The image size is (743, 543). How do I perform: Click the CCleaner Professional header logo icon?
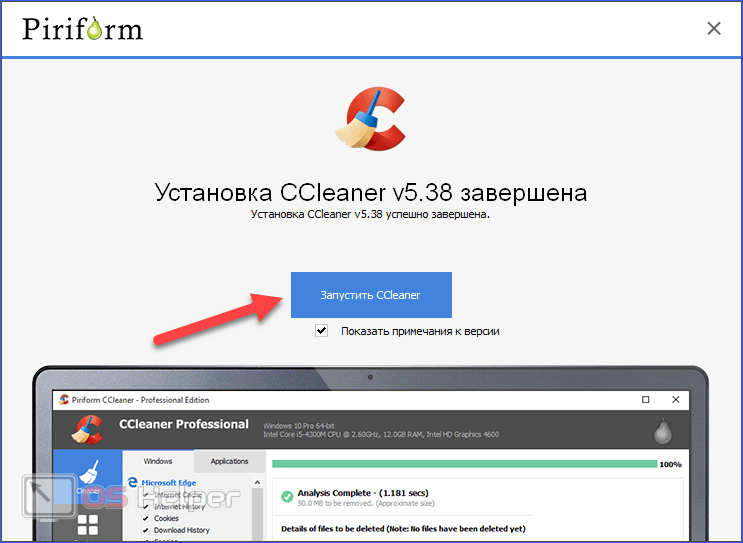(87, 429)
